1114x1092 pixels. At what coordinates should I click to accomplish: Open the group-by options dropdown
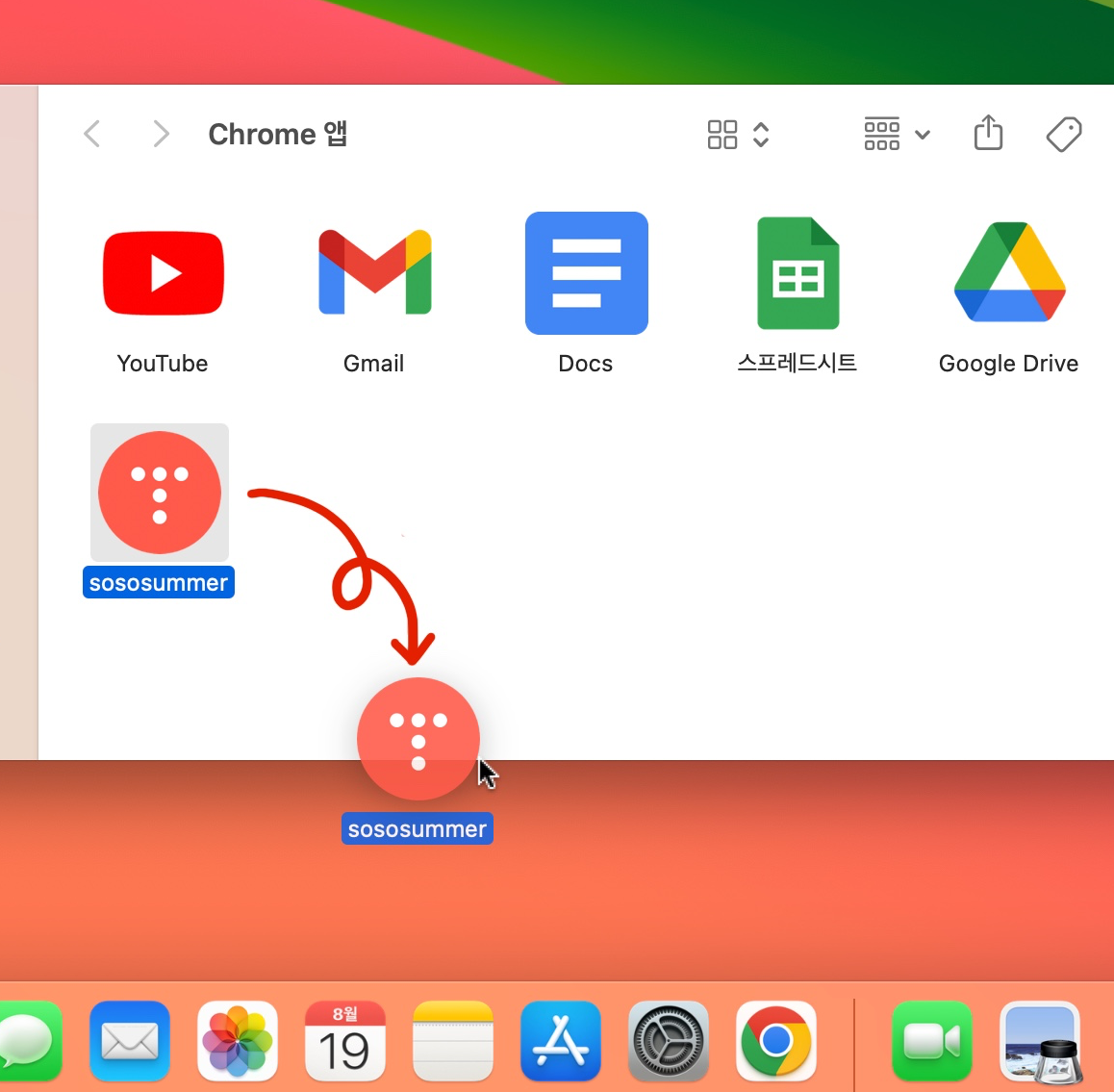point(898,134)
